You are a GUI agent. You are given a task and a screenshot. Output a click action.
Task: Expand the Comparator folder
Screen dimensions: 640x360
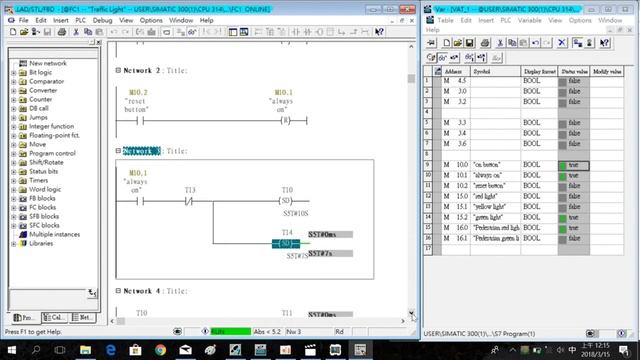pyautogui.click(x=13, y=82)
